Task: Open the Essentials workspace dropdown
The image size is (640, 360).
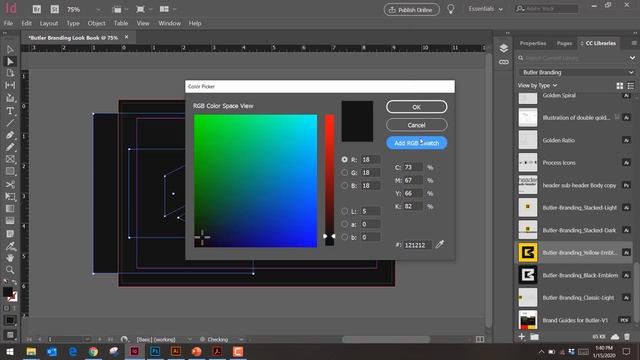Action: click(x=485, y=9)
